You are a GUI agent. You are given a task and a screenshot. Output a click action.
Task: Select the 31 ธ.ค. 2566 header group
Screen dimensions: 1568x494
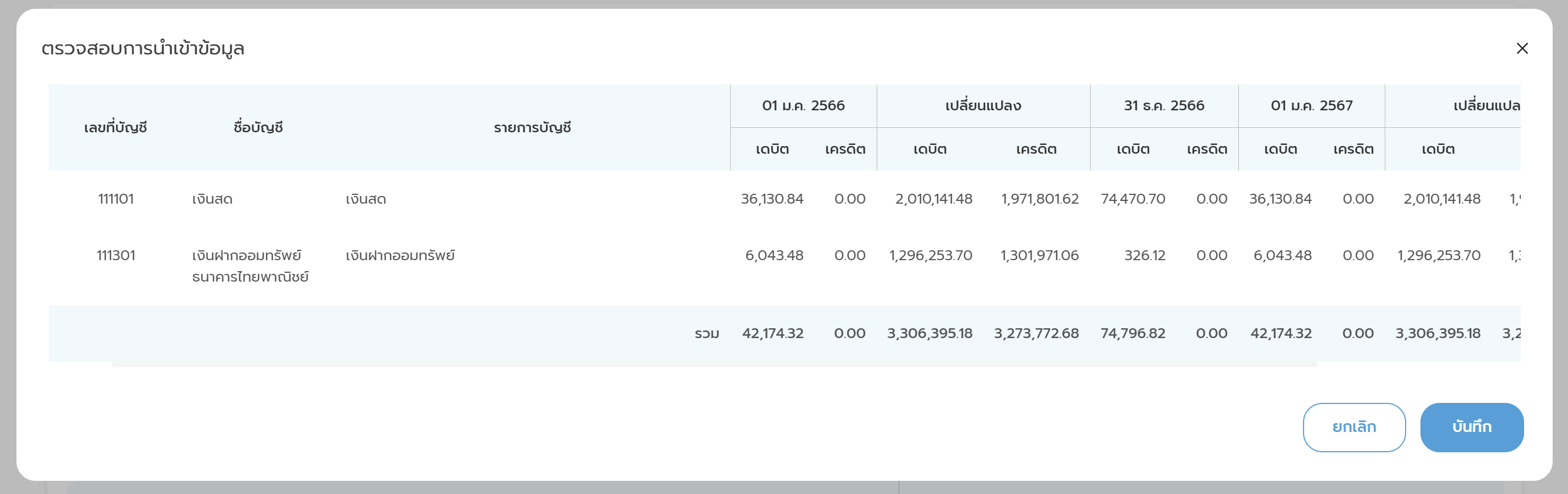pos(1163,105)
